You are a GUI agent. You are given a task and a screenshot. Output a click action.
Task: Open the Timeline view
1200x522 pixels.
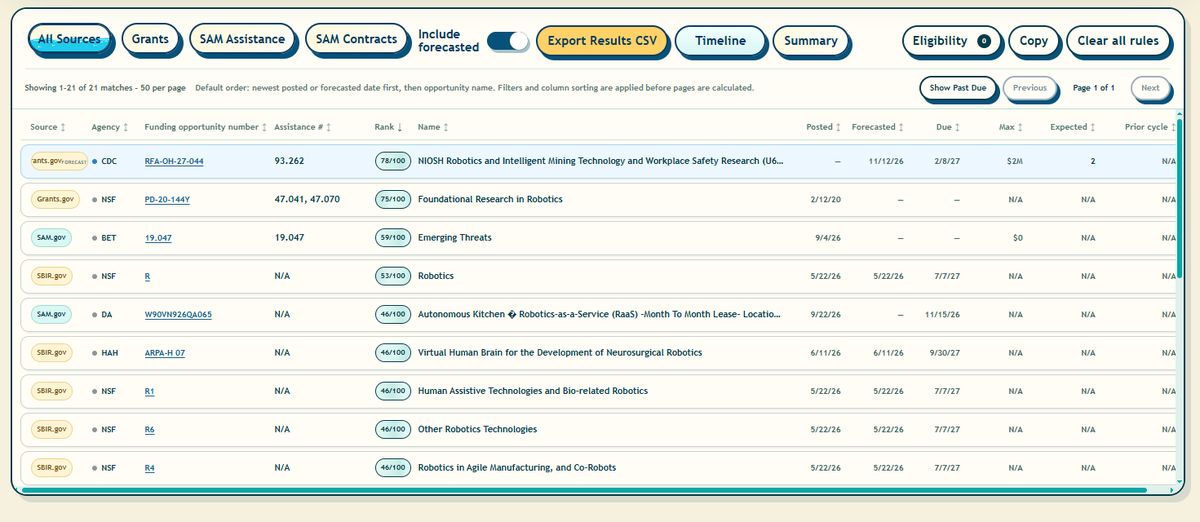point(720,41)
